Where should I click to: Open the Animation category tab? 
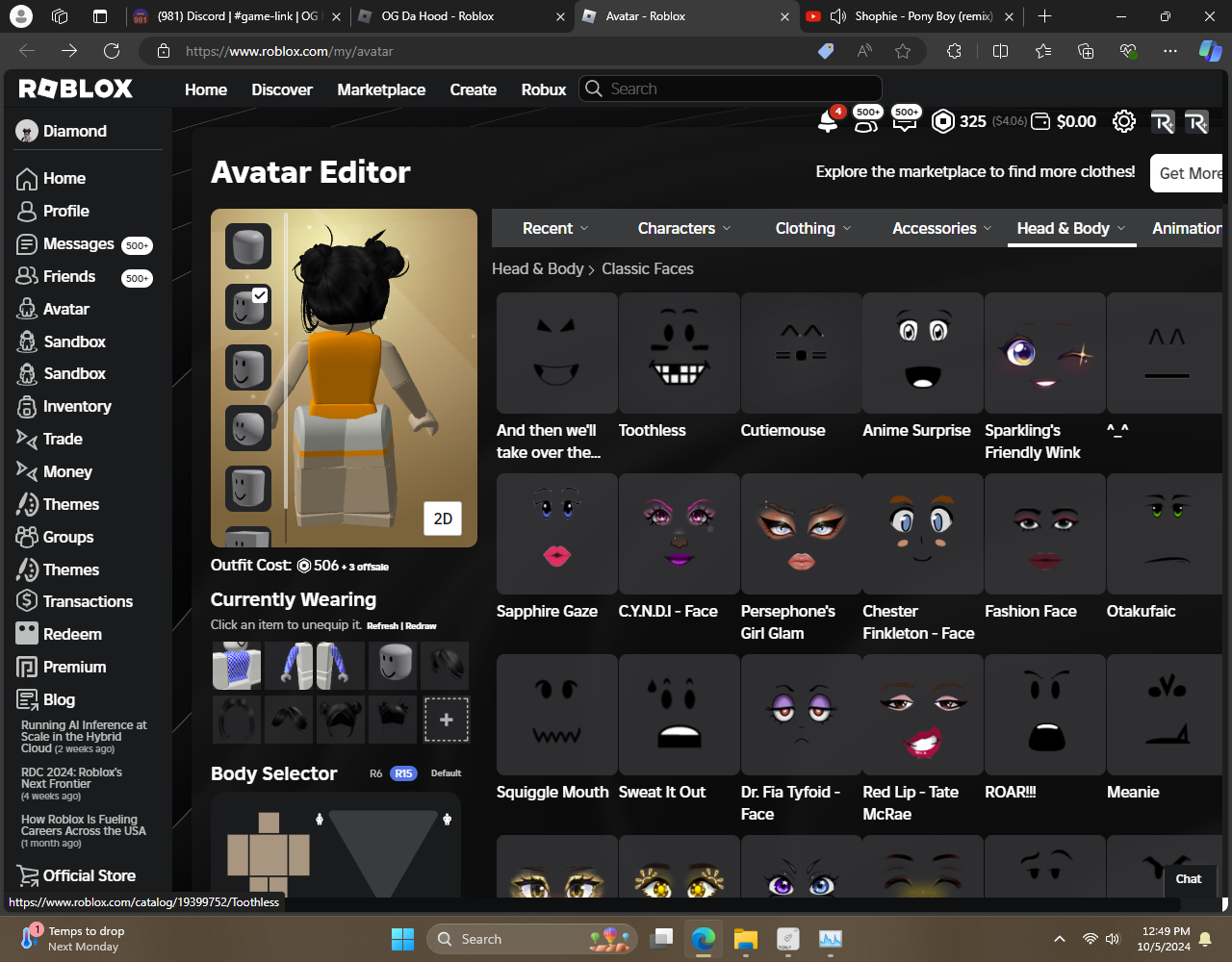pyautogui.click(x=1188, y=229)
